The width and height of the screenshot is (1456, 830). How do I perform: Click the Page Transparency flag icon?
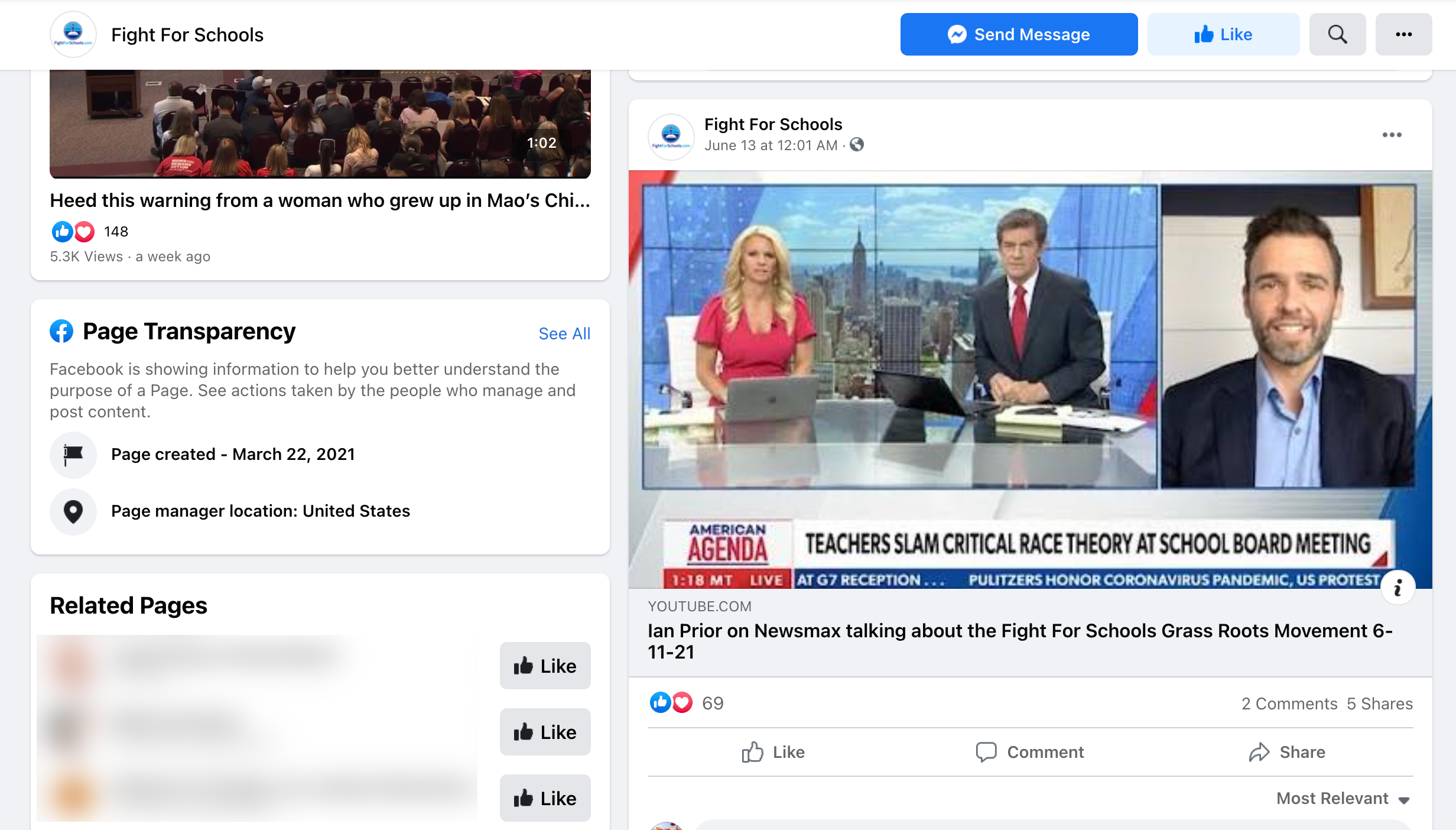73,455
